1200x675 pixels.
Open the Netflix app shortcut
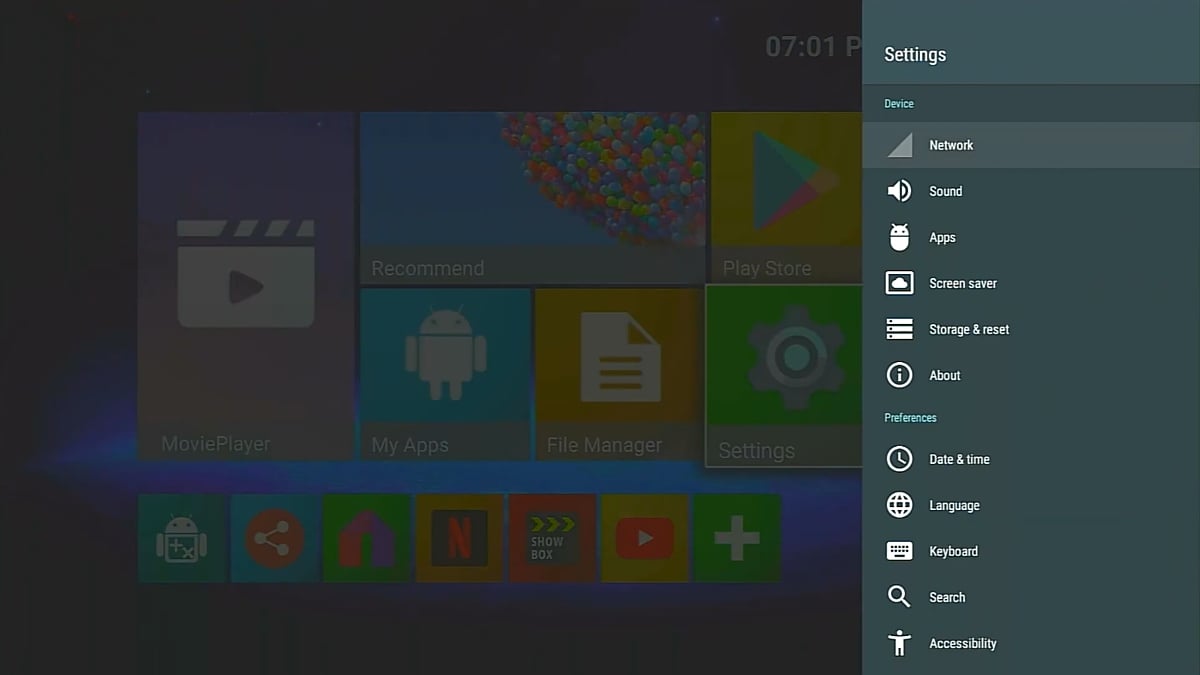pyautogui.click(x=459, y=538)
